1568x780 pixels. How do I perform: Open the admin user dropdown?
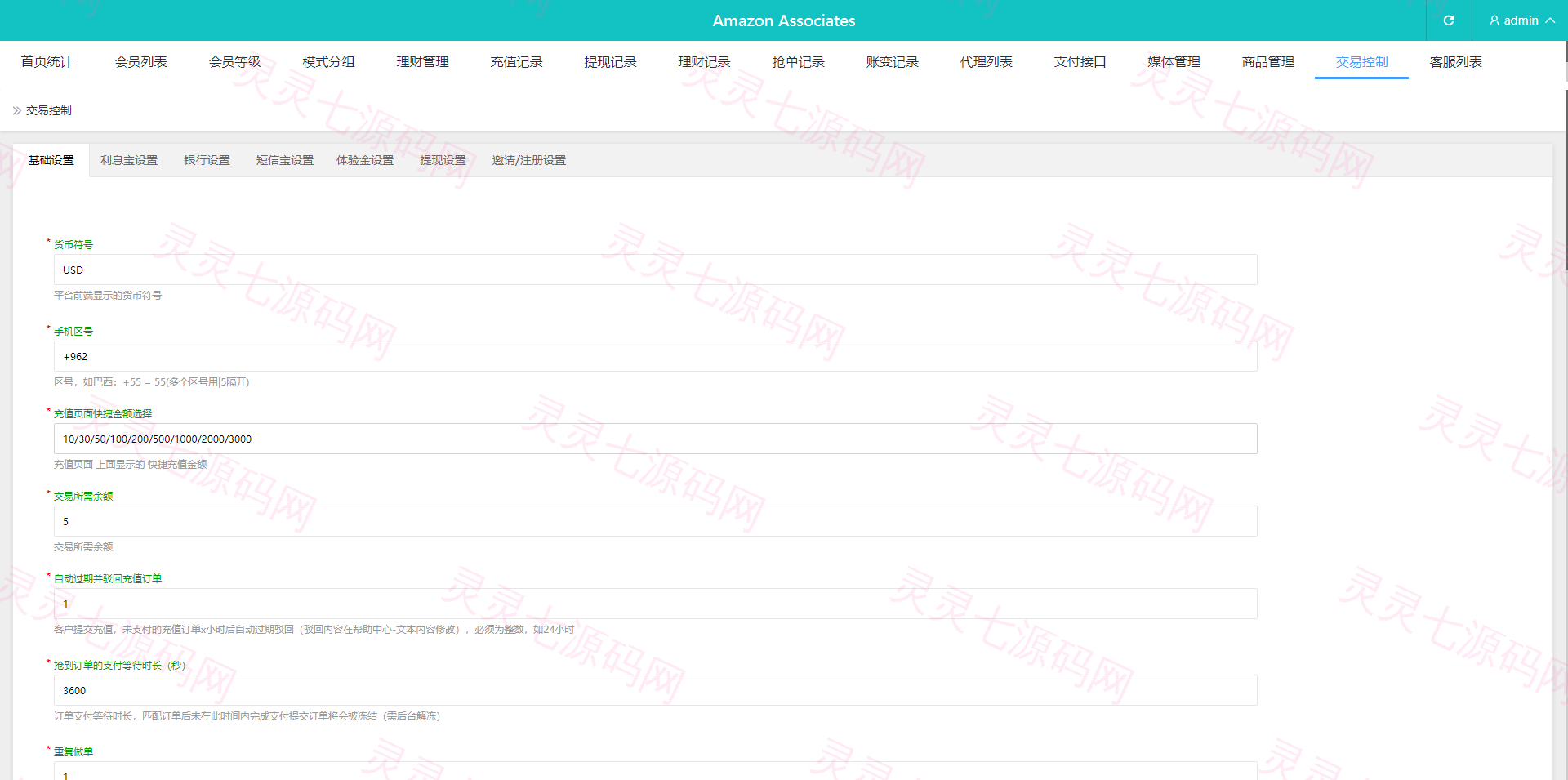tap(1521, 20)
